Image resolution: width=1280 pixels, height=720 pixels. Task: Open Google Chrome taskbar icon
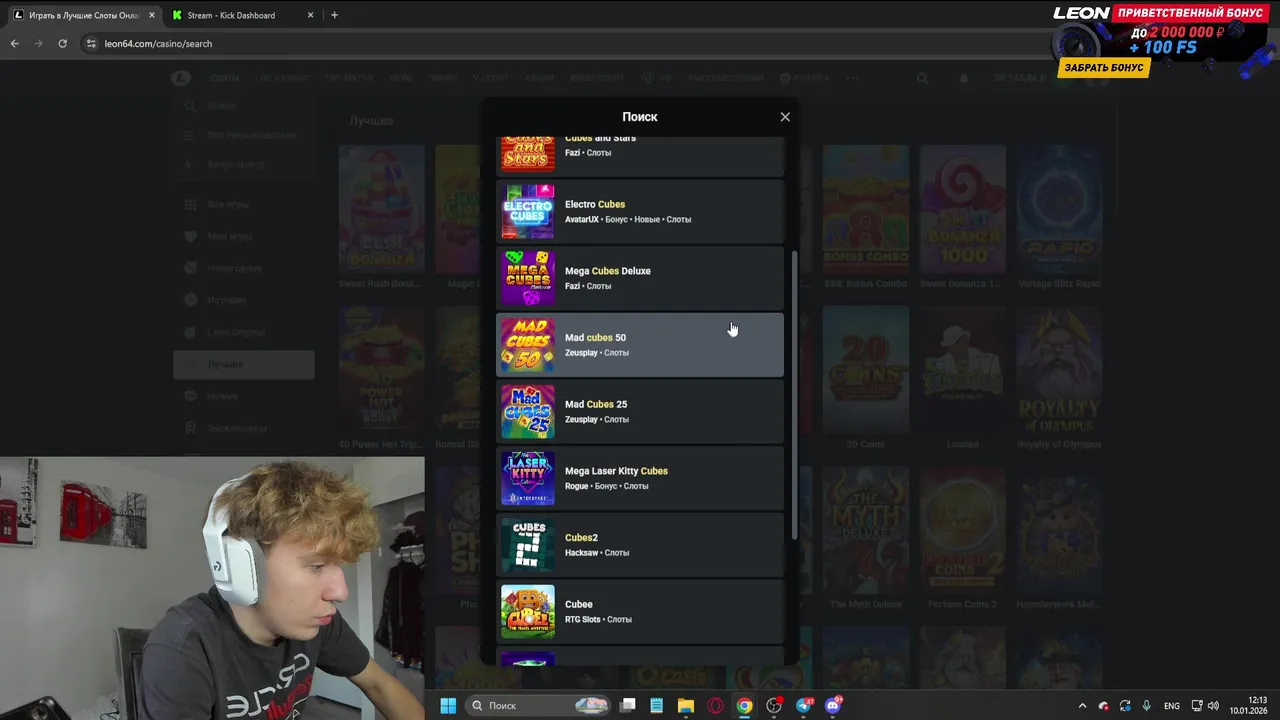pyautogui.click(x=745, y=706)
